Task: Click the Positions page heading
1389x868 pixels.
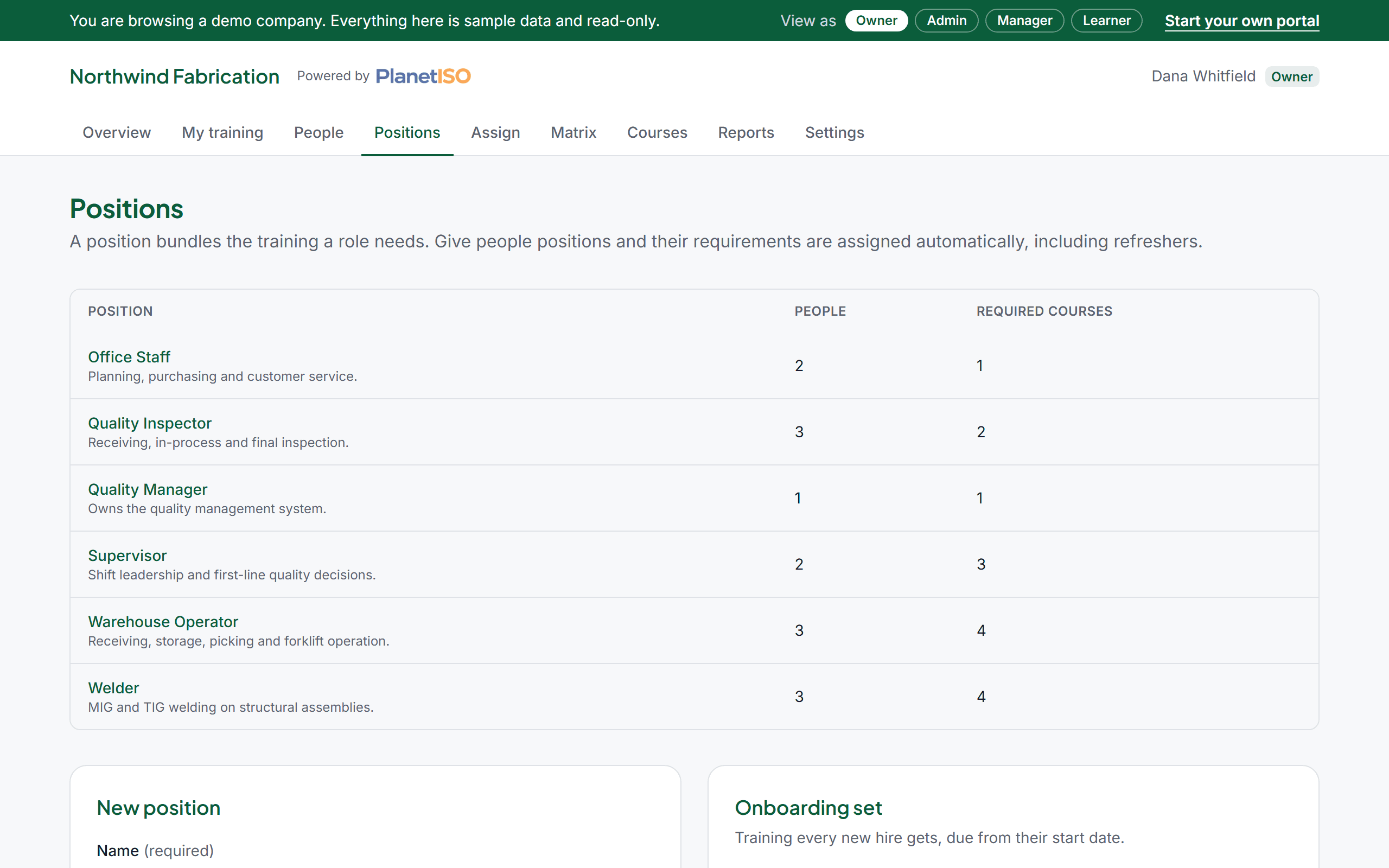Action: click(x=126, y=209)
